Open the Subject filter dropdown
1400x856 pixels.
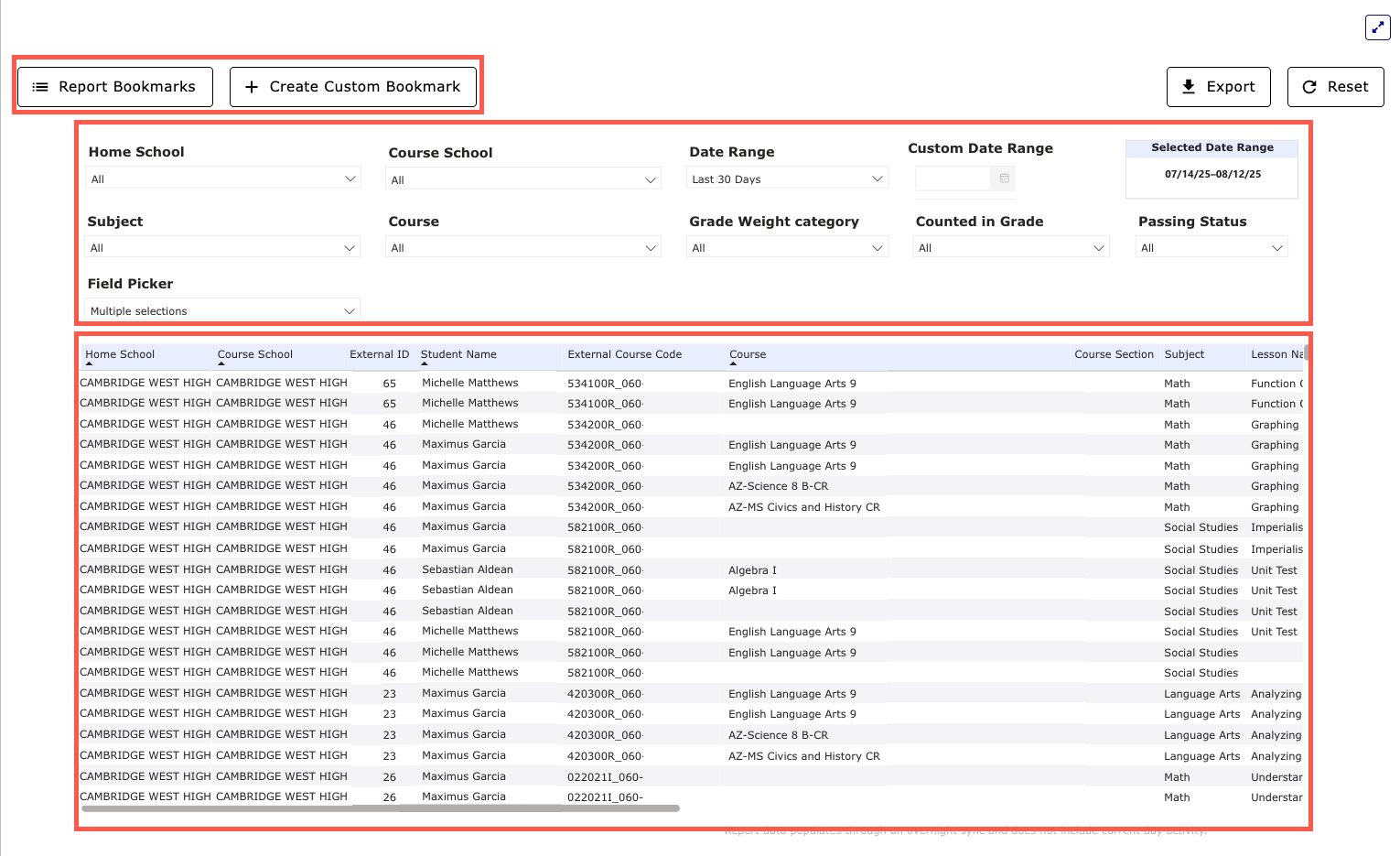222,248
